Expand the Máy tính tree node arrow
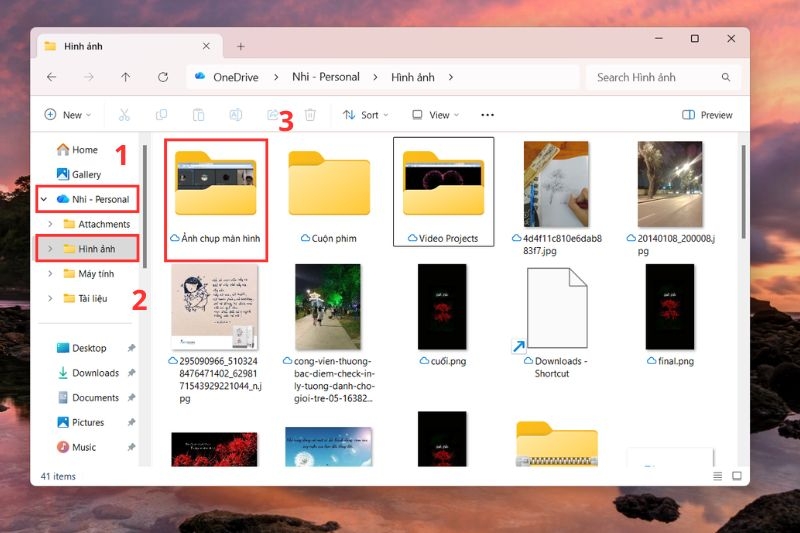 pos(50,273)
